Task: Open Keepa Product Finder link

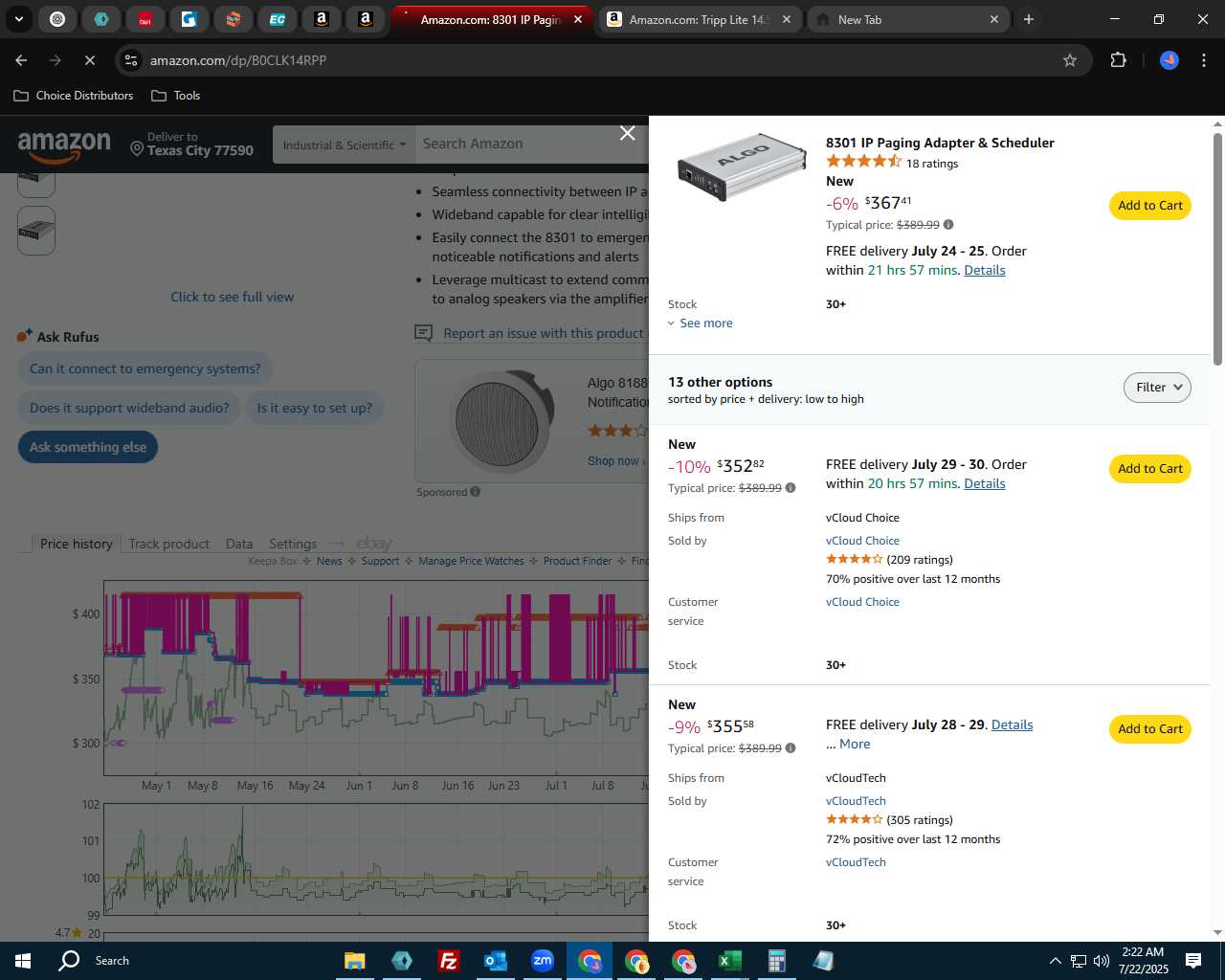Action: tap(577, 561)
